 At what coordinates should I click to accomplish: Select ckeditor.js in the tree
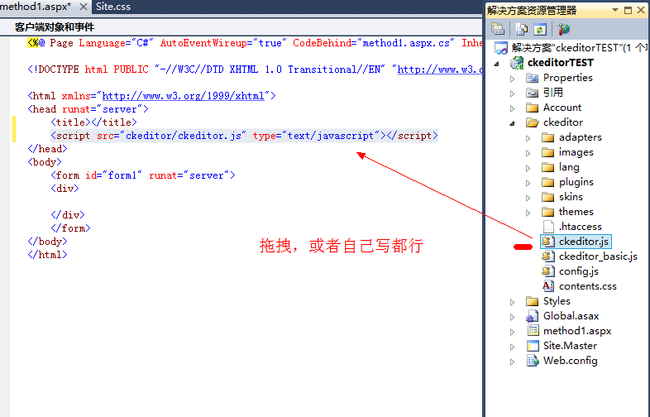click(584, 241)
